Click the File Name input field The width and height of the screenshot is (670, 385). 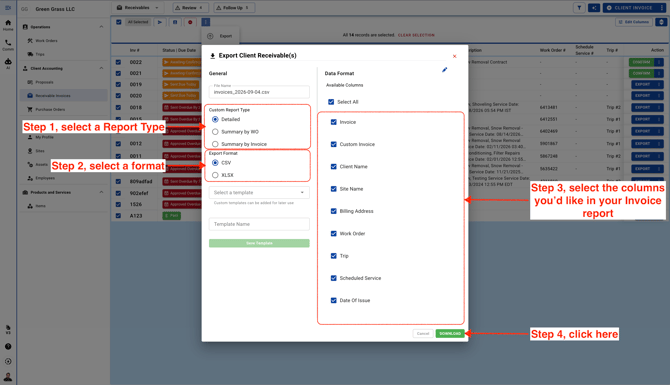[x=259, y=91]
